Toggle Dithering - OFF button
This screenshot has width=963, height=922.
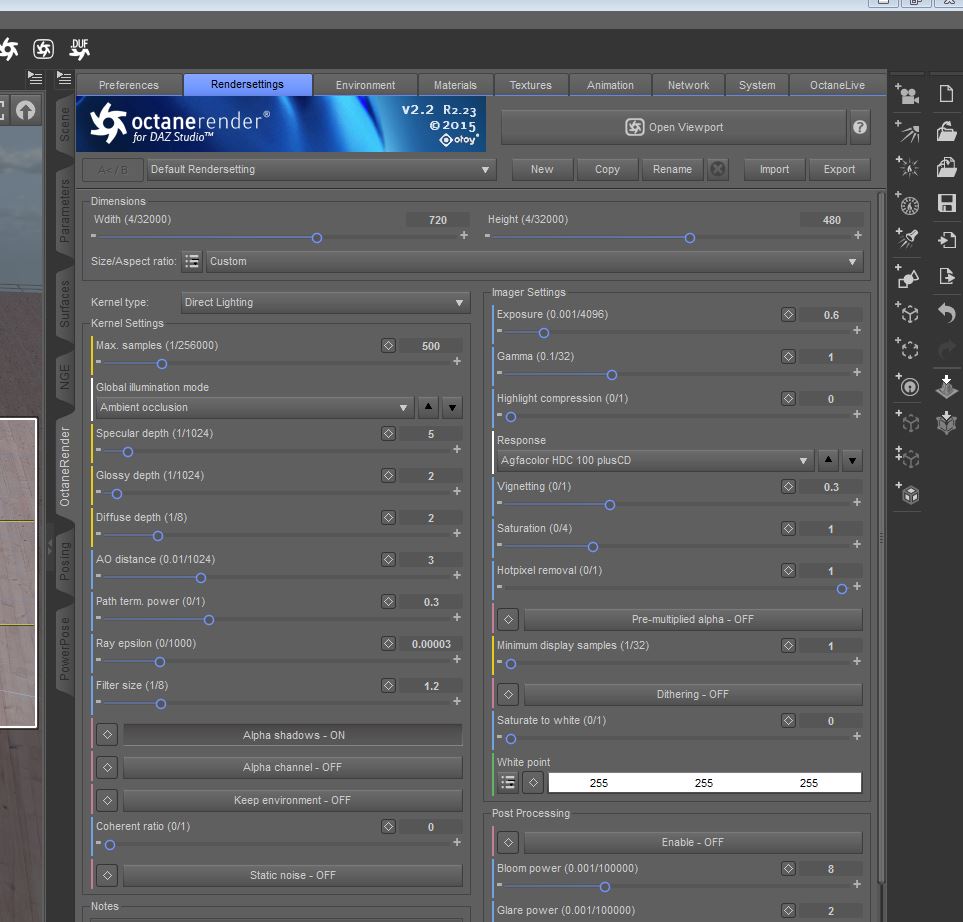[693, 694]
